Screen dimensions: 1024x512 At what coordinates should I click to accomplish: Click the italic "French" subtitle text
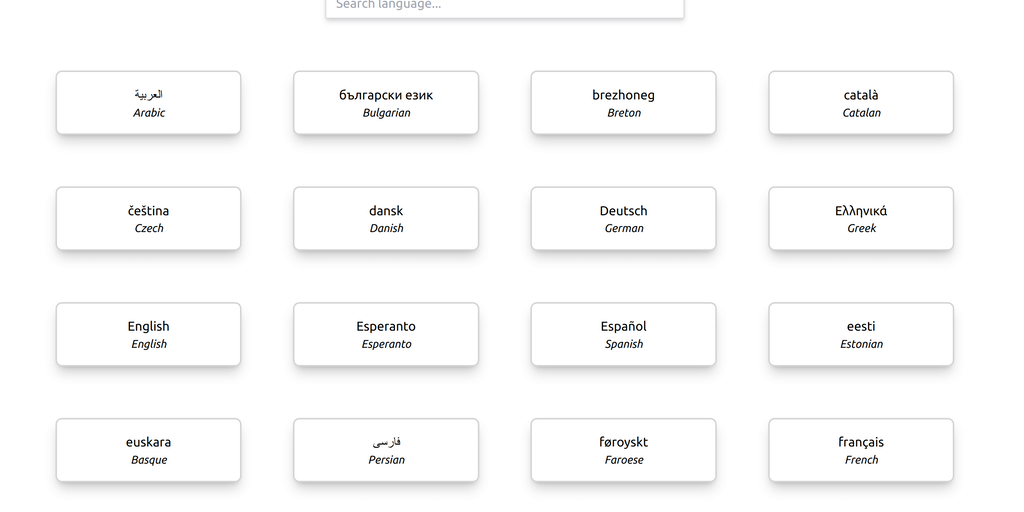click(x=861, y=461)
